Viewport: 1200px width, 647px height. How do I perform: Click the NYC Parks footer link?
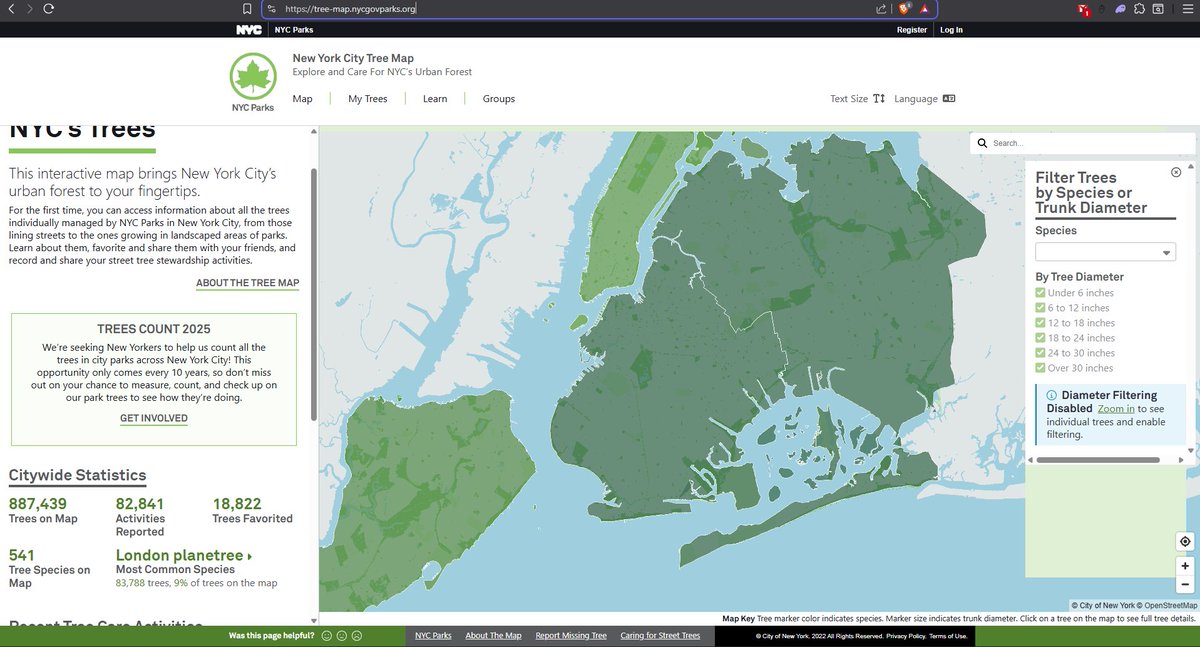click(433, 636)
